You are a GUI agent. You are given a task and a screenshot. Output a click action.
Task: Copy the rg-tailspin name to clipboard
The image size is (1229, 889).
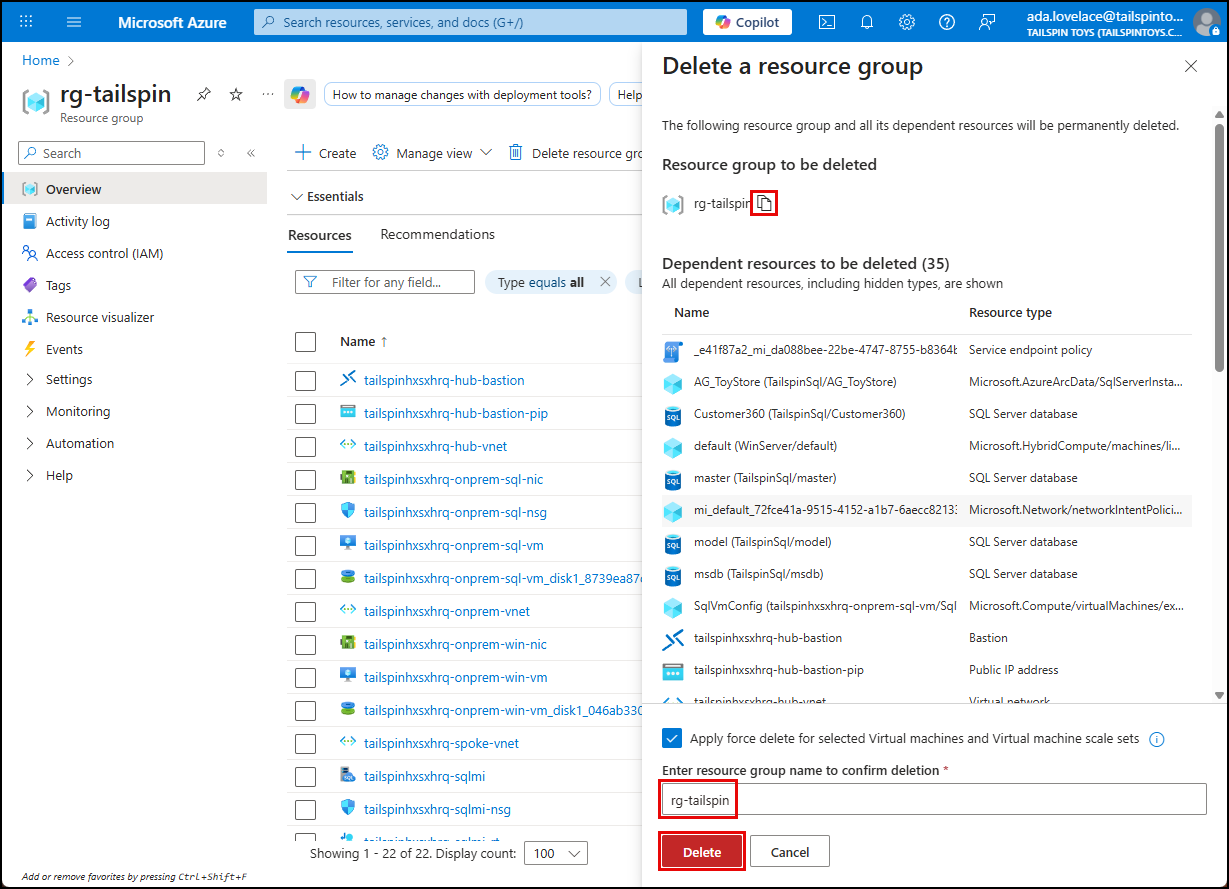764,203
